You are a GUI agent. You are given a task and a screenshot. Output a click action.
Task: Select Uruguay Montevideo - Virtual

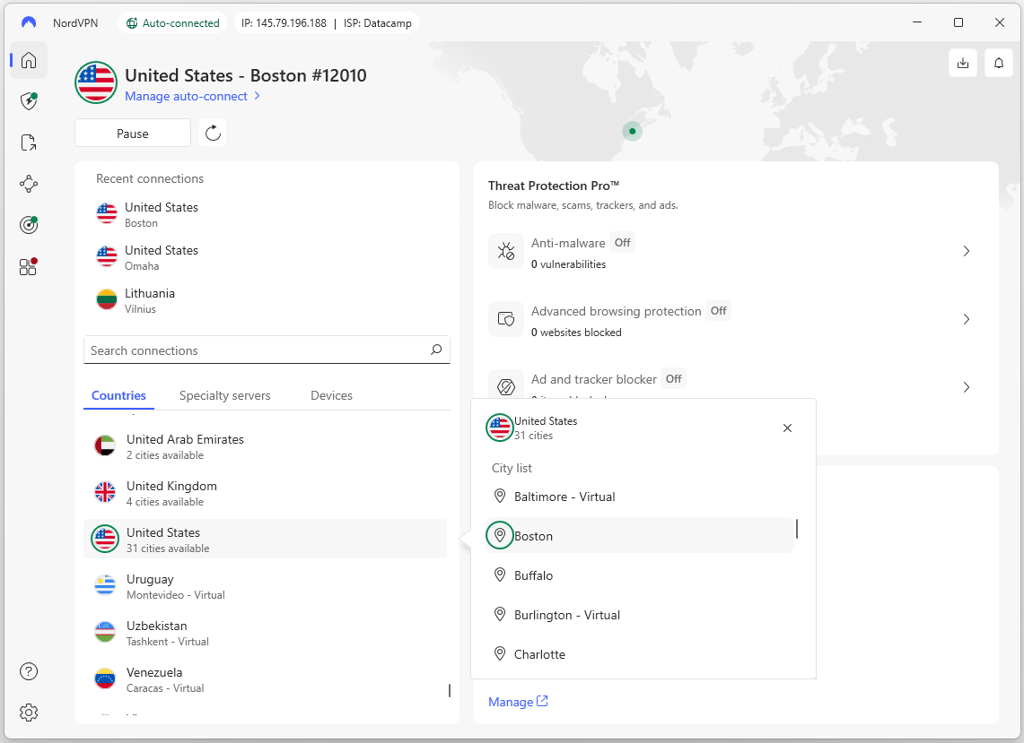(266, 586)
